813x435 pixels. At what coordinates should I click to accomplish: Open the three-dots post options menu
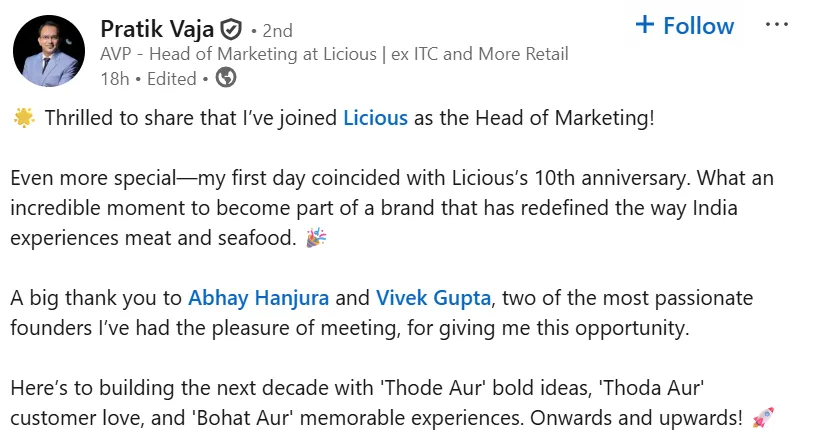pyautogui.click(x=776, y=24)
